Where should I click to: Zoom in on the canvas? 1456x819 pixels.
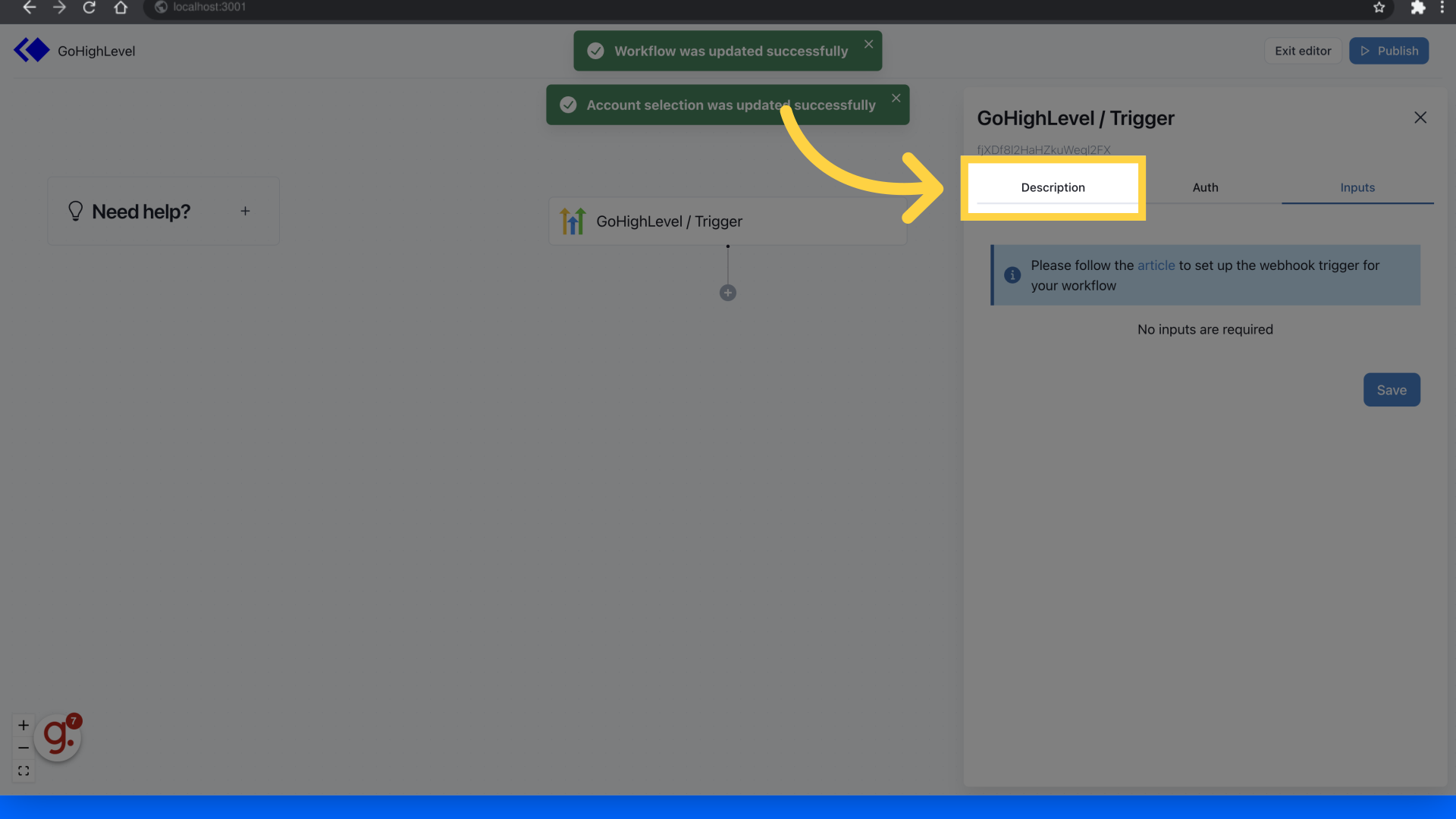click(24, 726)
